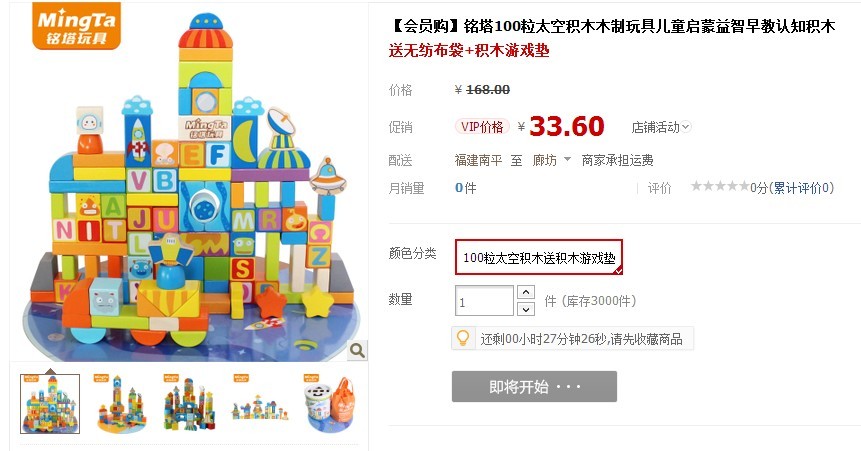This screenshot has height=451, width=861.
Task: Select the fifth thumbnail showing bucket and bag
Action: pos(330,404)
